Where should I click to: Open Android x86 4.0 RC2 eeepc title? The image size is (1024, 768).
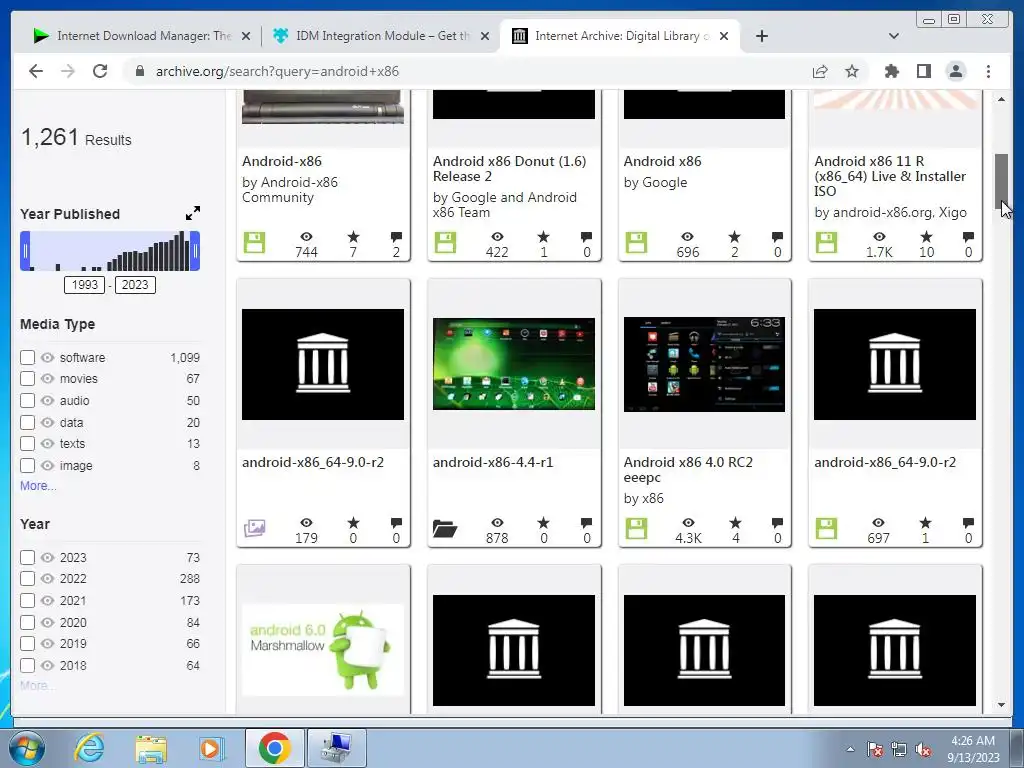tap(688, 470)
